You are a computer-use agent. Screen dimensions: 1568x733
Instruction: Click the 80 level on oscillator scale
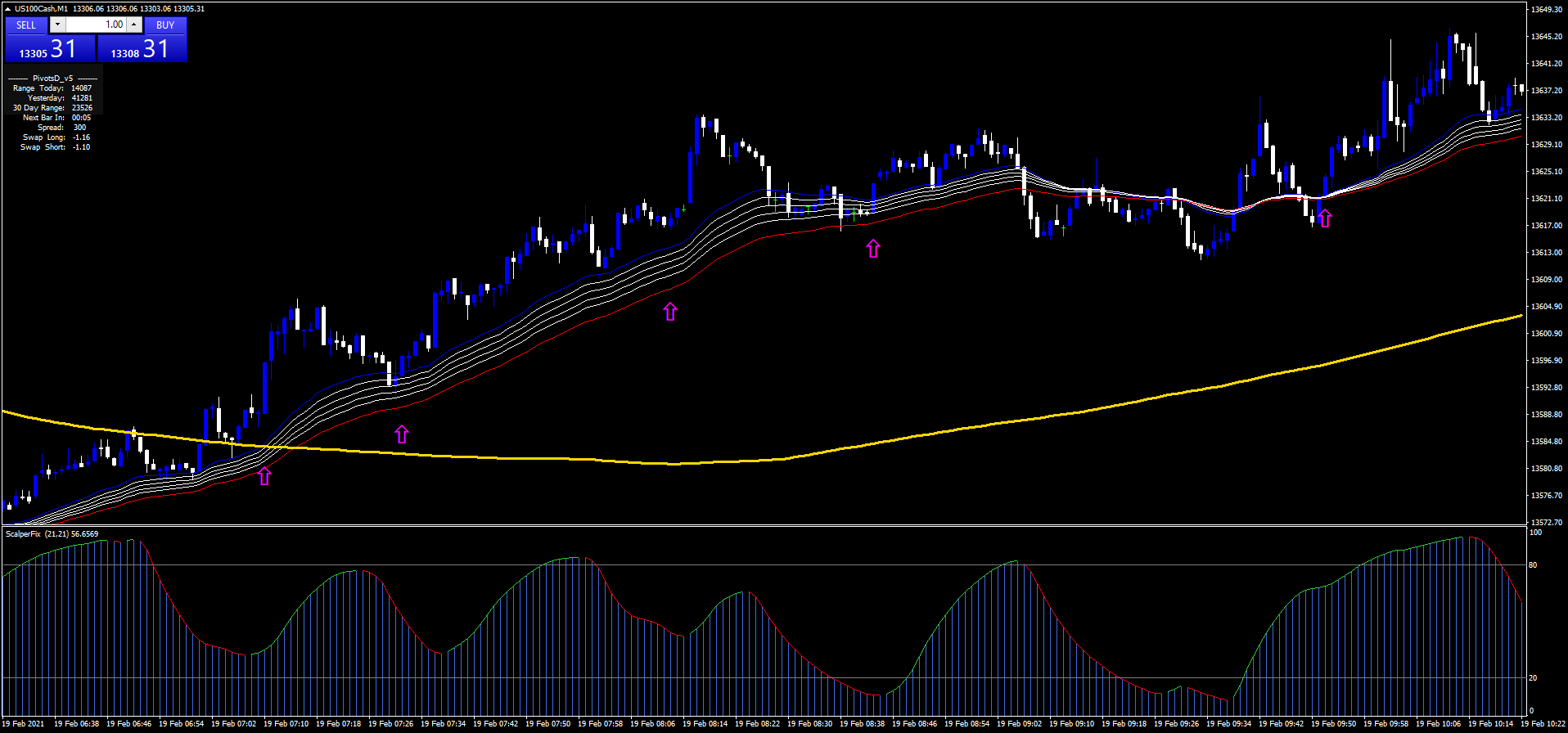(x=1533, y=565)
